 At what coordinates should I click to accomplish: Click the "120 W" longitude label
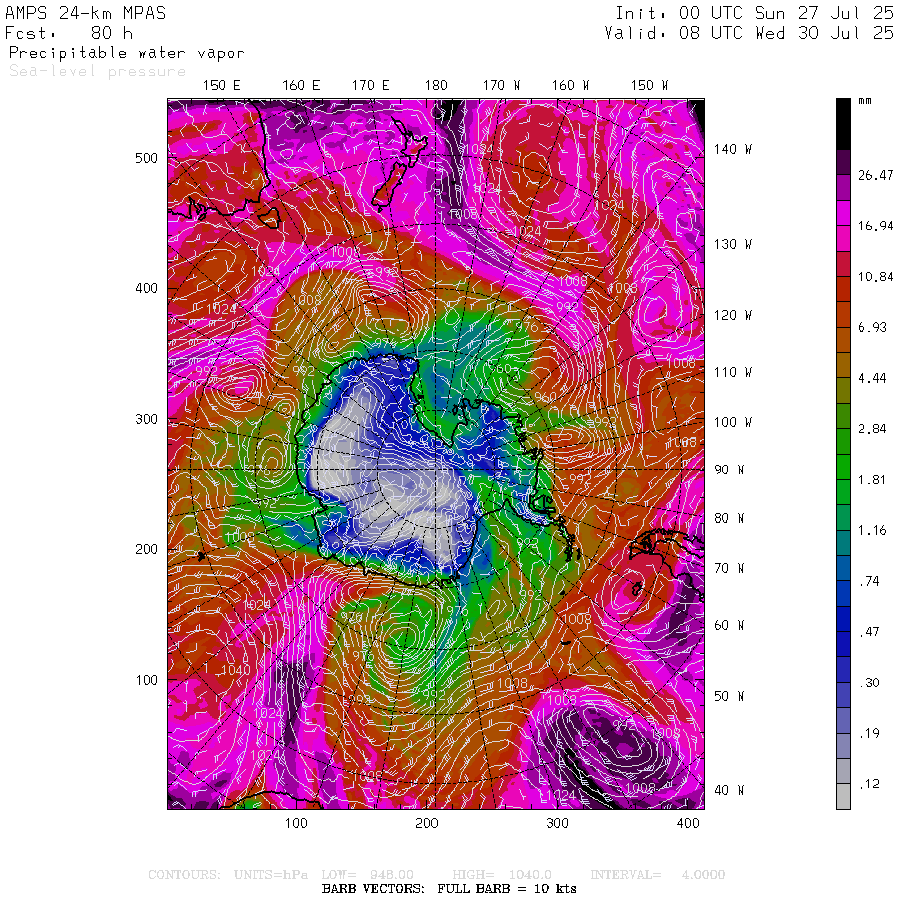click(733, 315)
